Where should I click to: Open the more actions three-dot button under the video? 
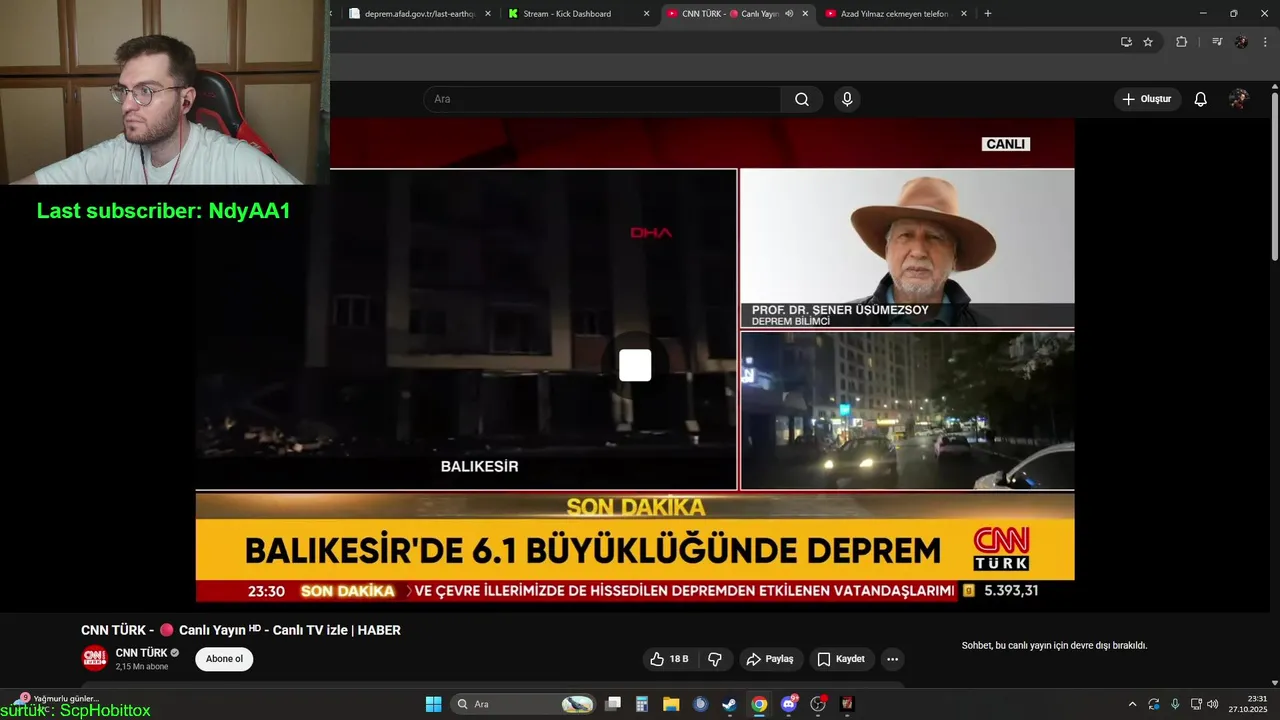coord(892,659)
